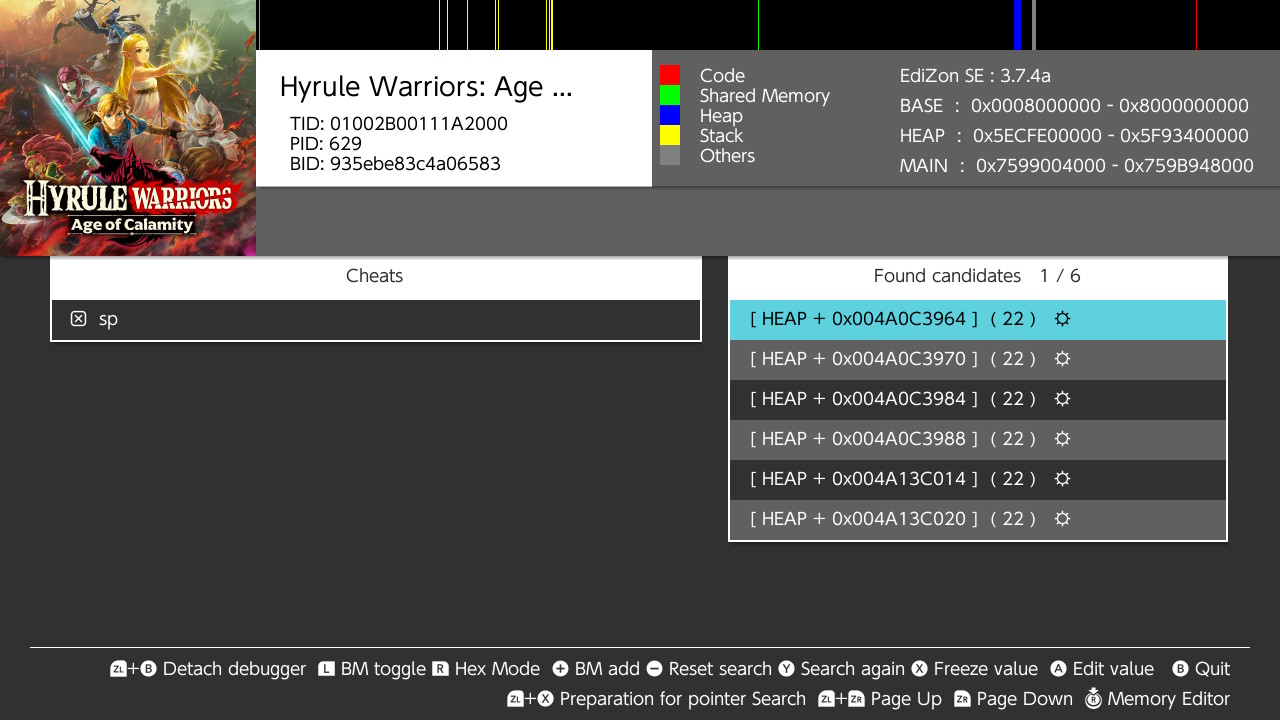The width and height of the screenshot is (1280, 720).
Task: Click the Stack legend label
Action: coord(721,136)
